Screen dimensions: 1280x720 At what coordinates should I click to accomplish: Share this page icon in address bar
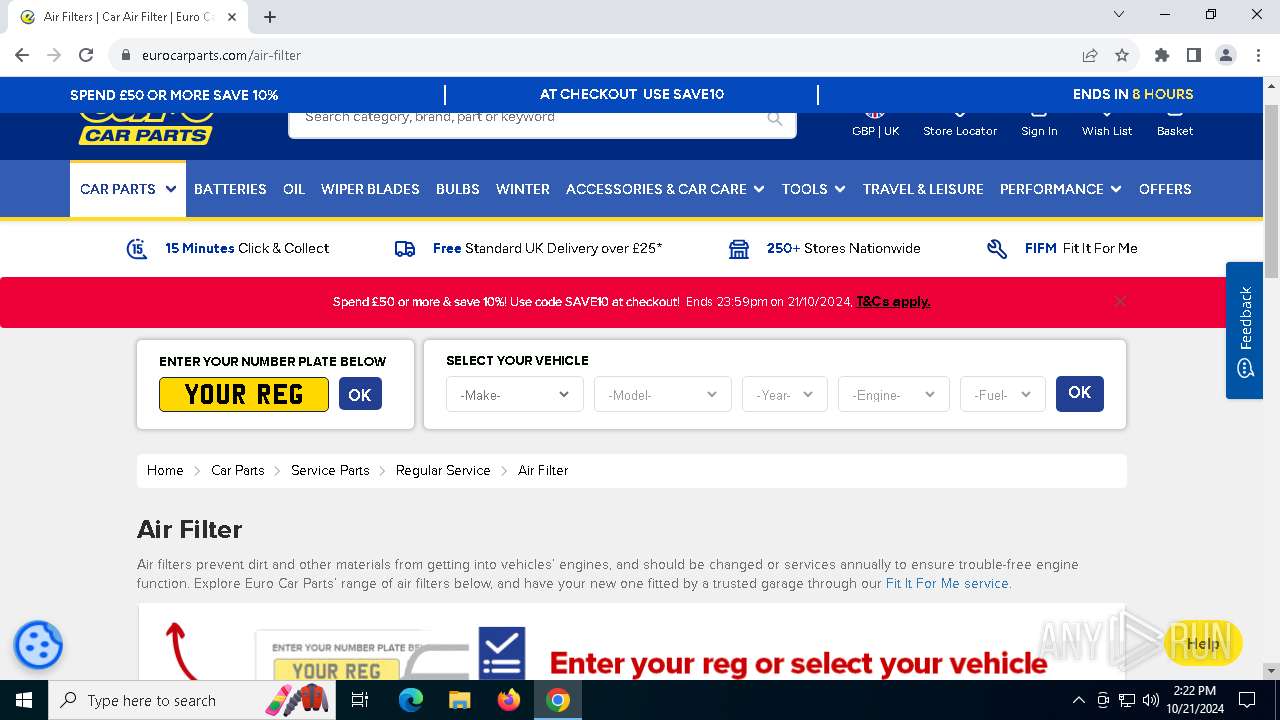tap(1090, 55)
